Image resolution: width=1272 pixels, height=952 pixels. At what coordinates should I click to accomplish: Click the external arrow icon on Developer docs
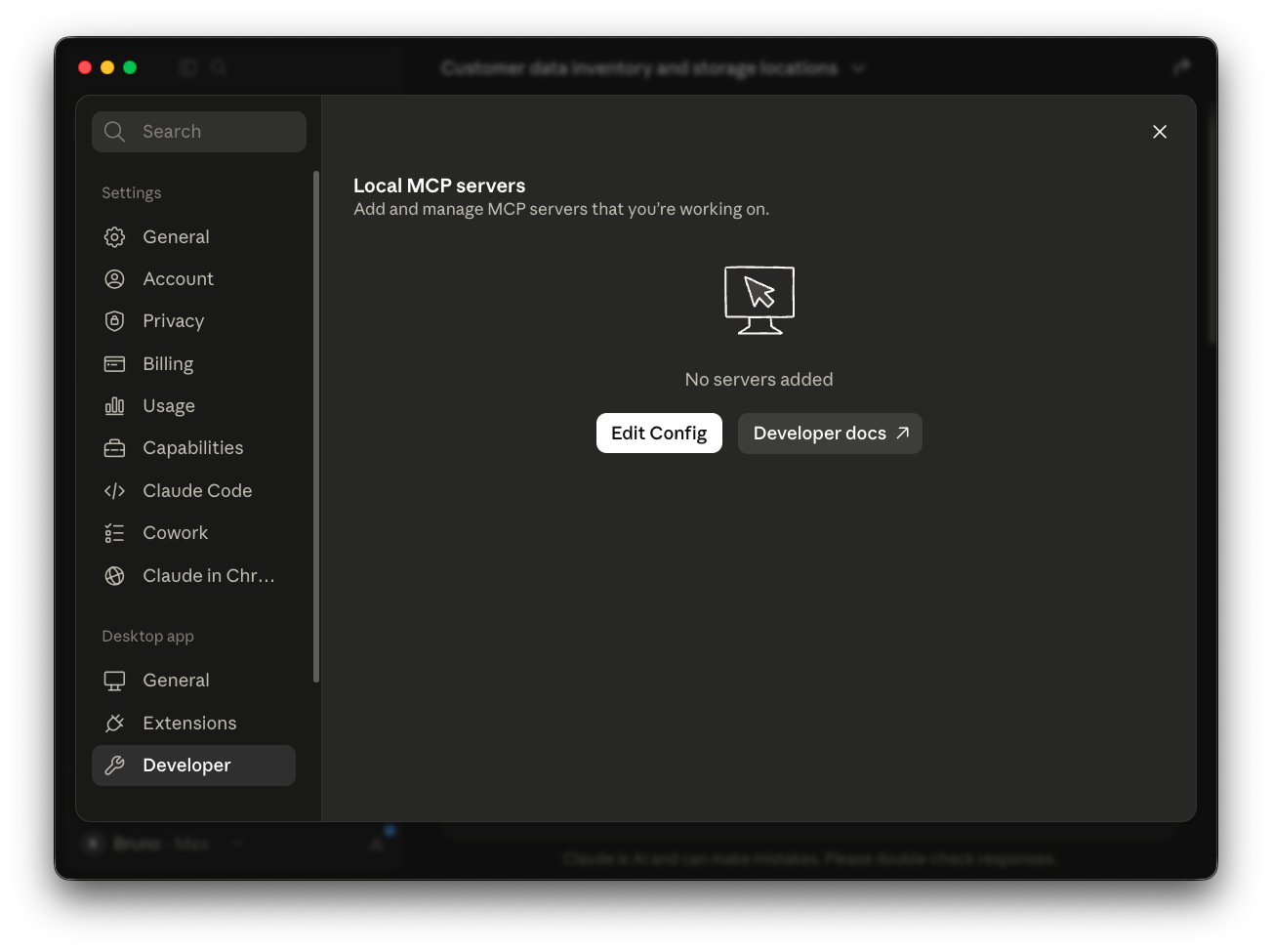click(903, 433)
